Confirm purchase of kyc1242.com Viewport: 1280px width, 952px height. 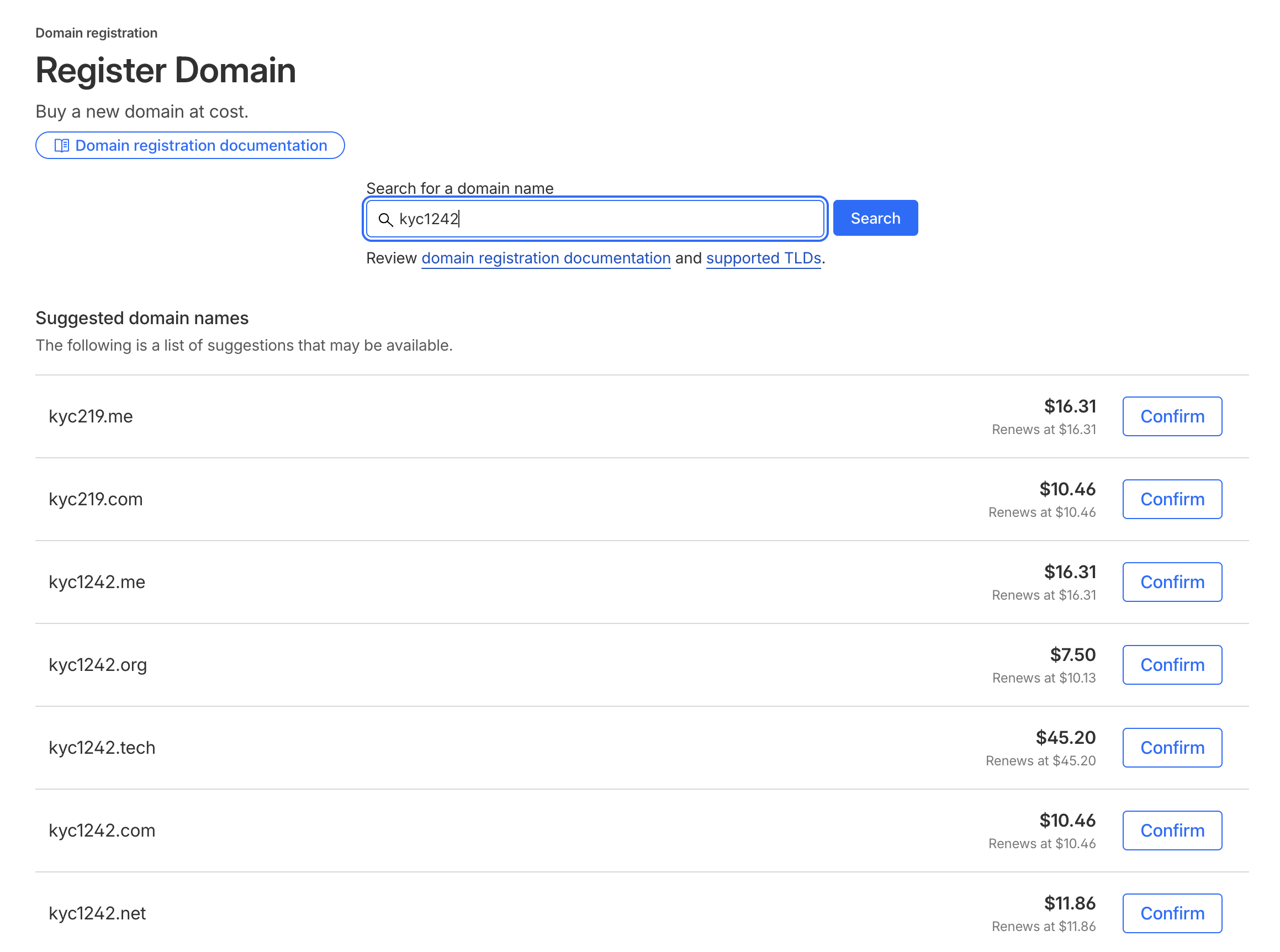(x=1172, y=831)
